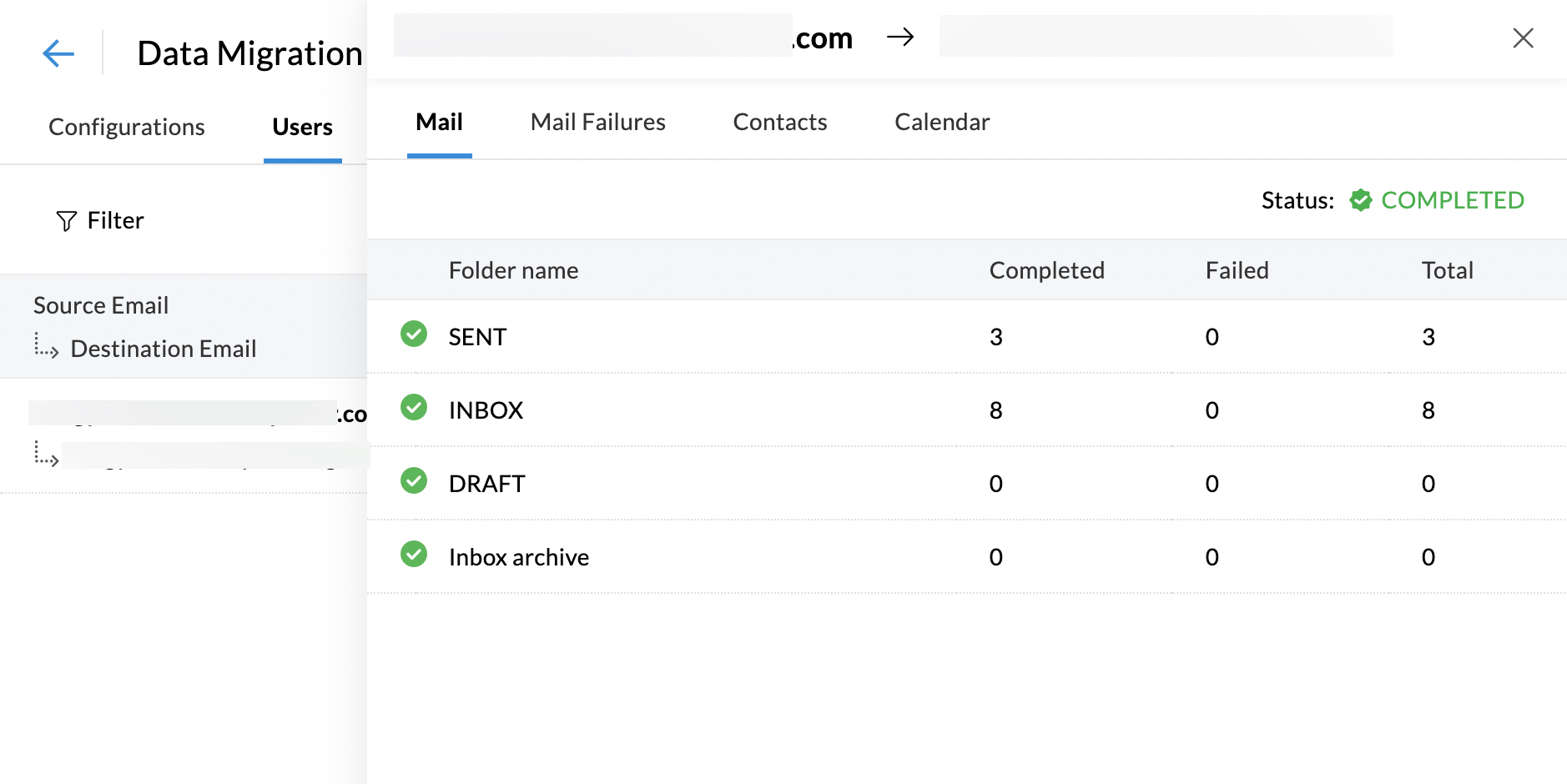This screenshot has width=1567, height=784.
Task: Select the Calendar tab
Action: [941, 122]
